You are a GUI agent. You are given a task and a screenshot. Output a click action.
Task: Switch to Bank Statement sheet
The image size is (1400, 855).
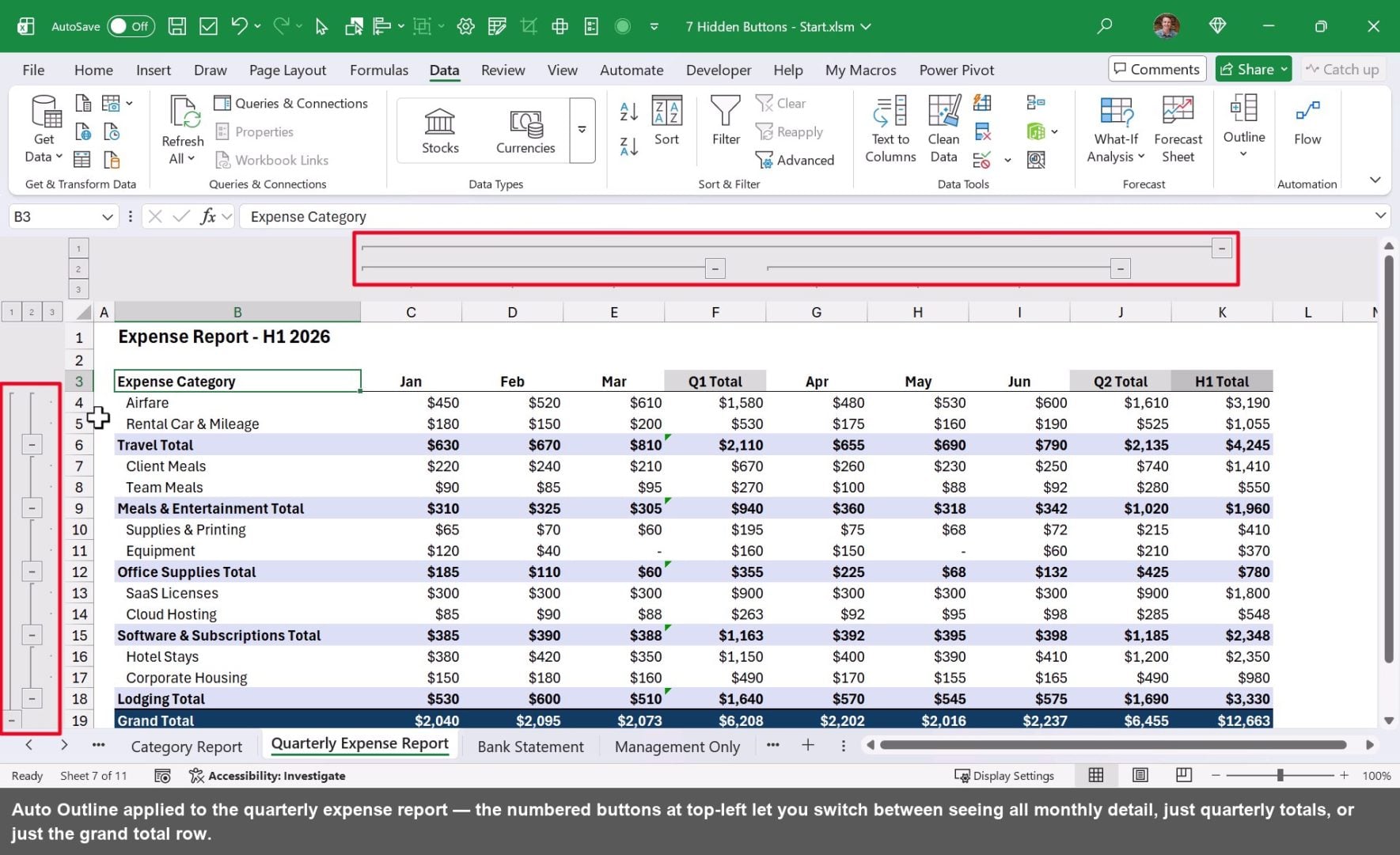point(530,747)
